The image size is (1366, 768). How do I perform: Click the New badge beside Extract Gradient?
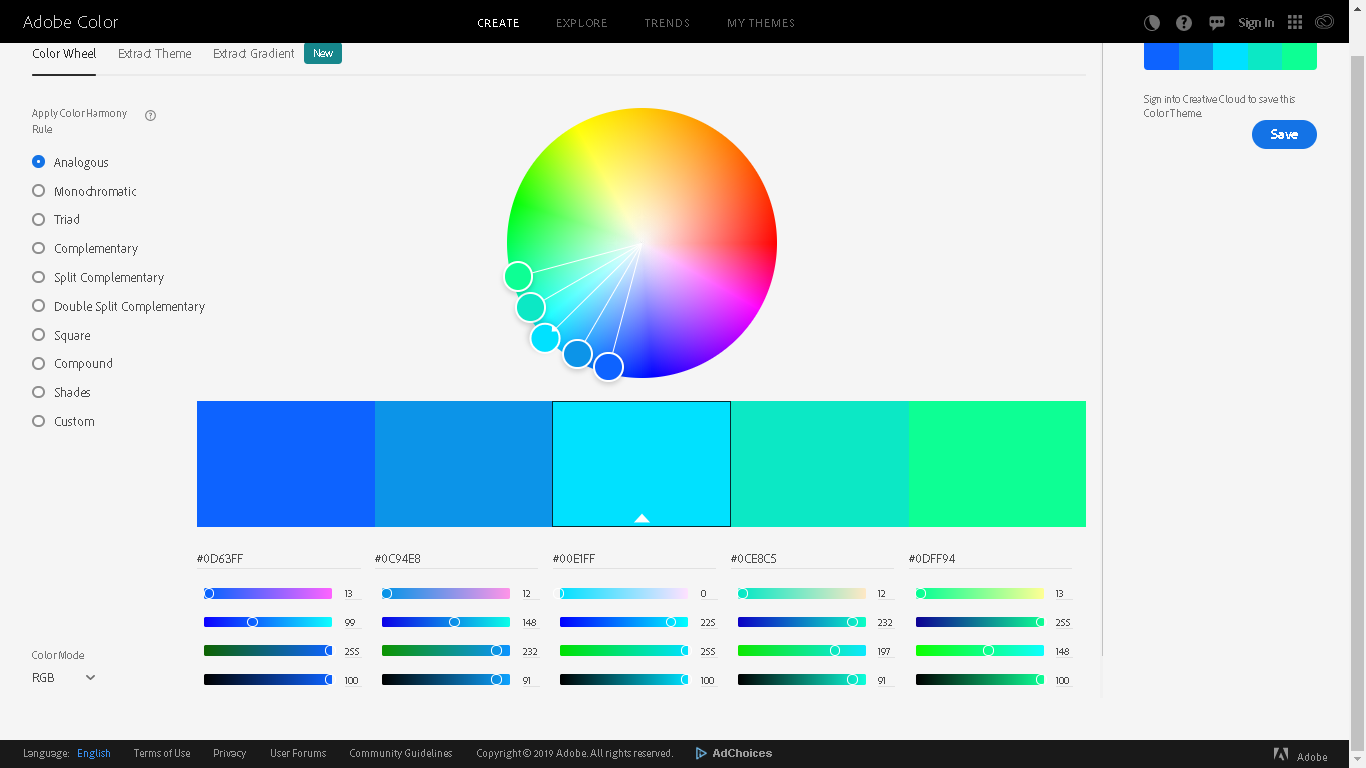pos(323,54)
